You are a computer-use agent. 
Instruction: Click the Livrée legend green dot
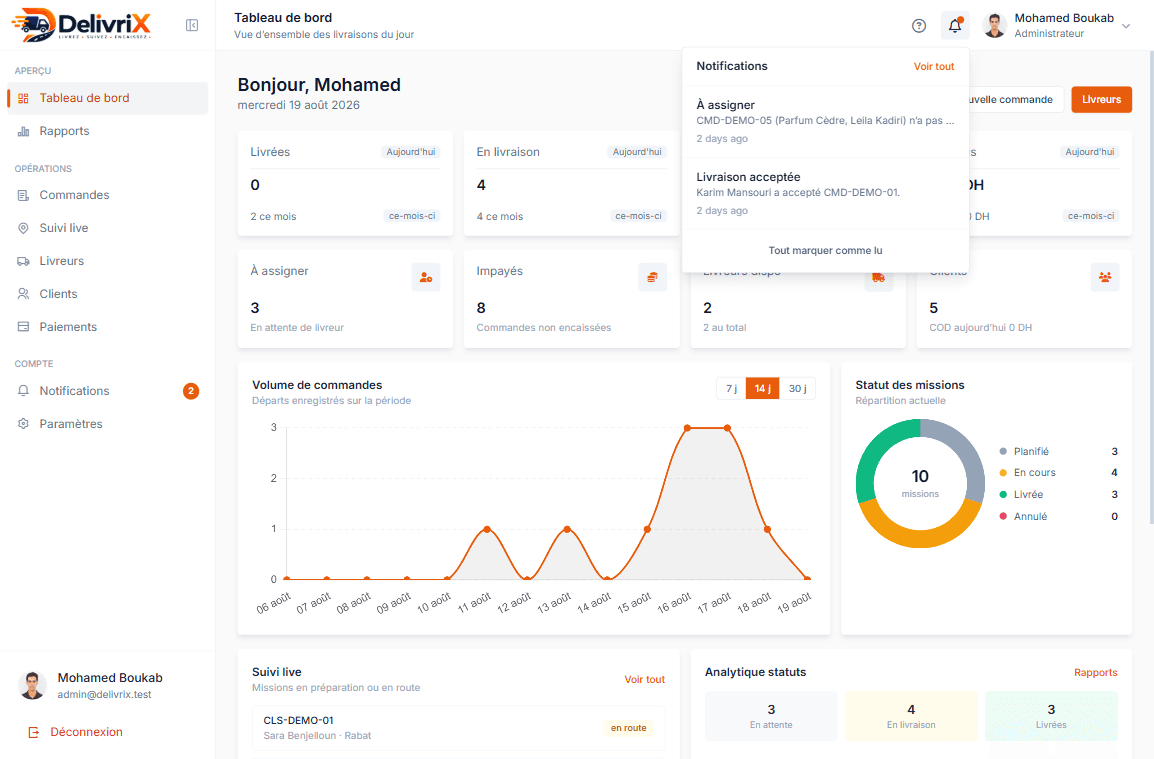coord(1003,495)
